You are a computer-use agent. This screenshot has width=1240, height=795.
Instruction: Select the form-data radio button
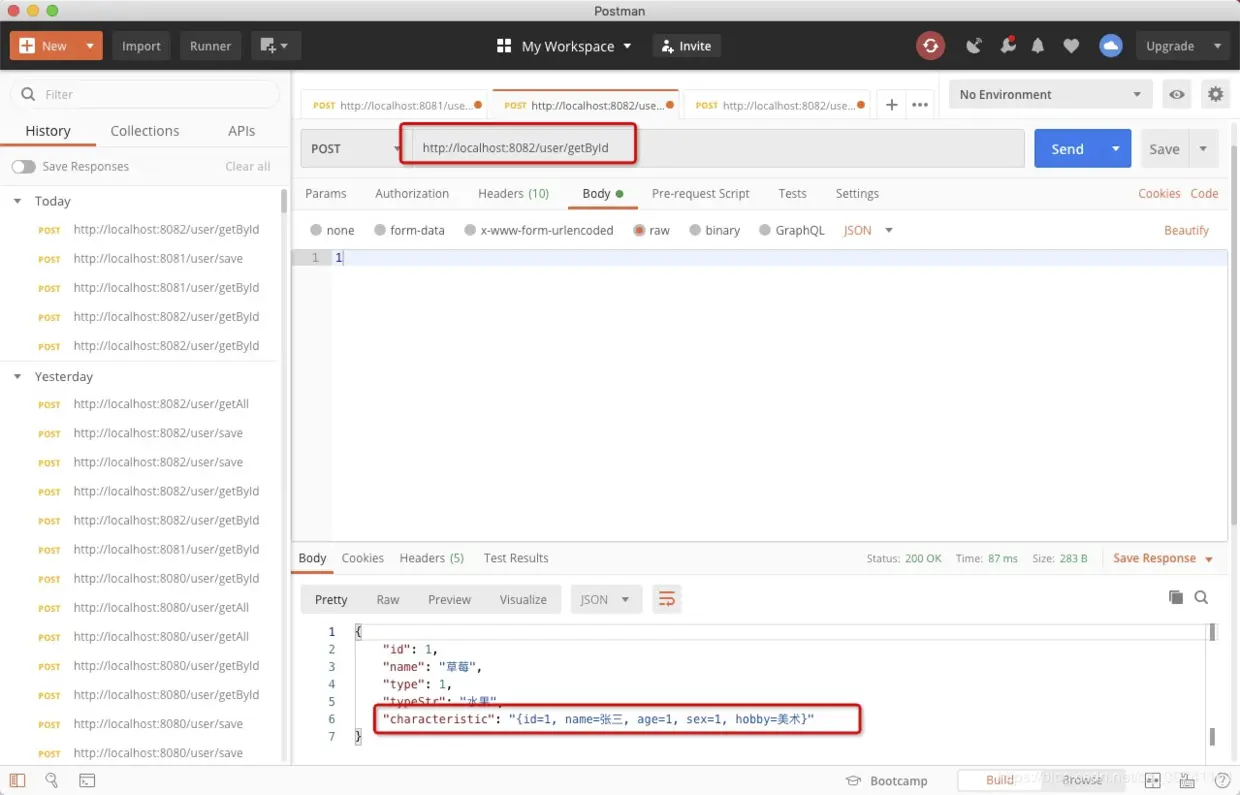pos(380,230)
